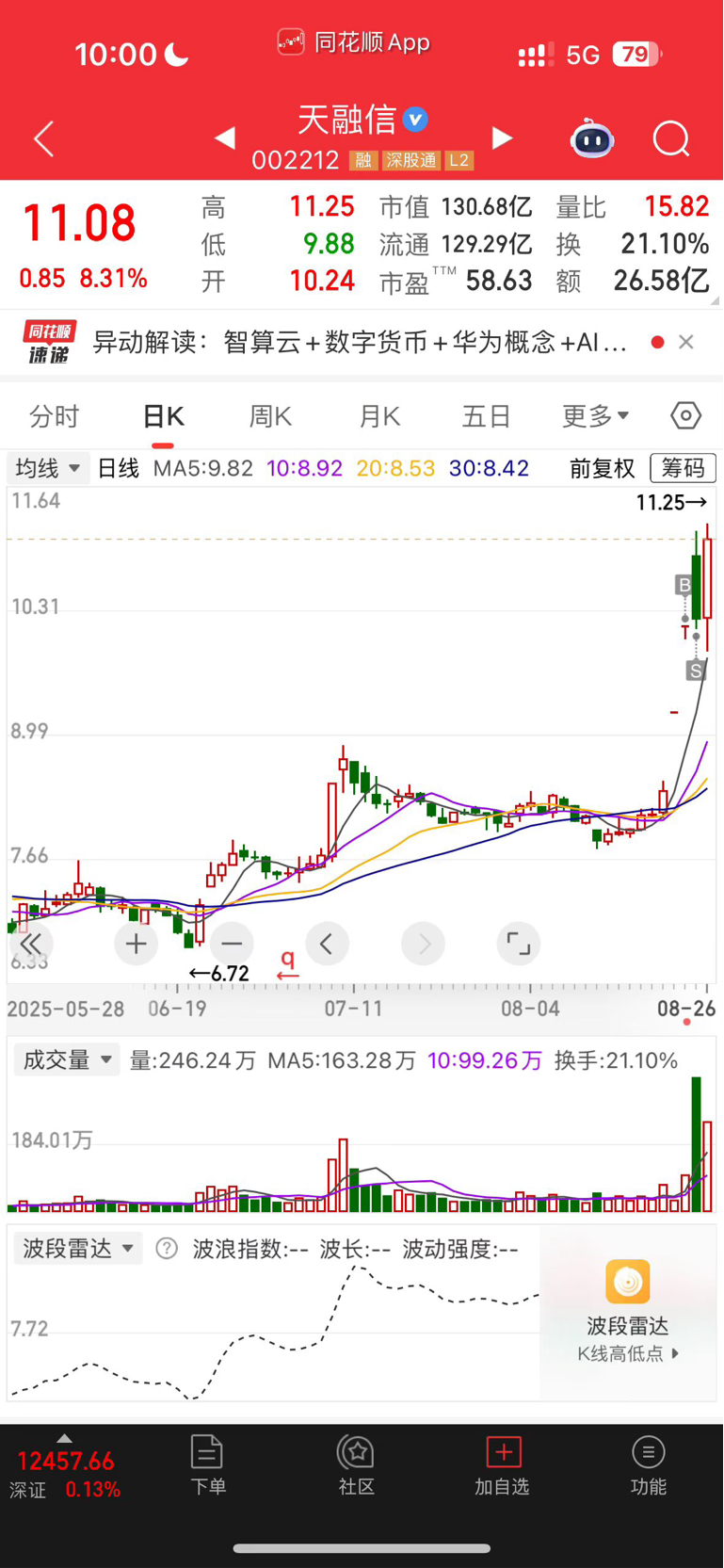Switch to next stock with right triangle
Image resolution: width=724 pixels, height=1568 pixels.
click(x=503, y=138)
